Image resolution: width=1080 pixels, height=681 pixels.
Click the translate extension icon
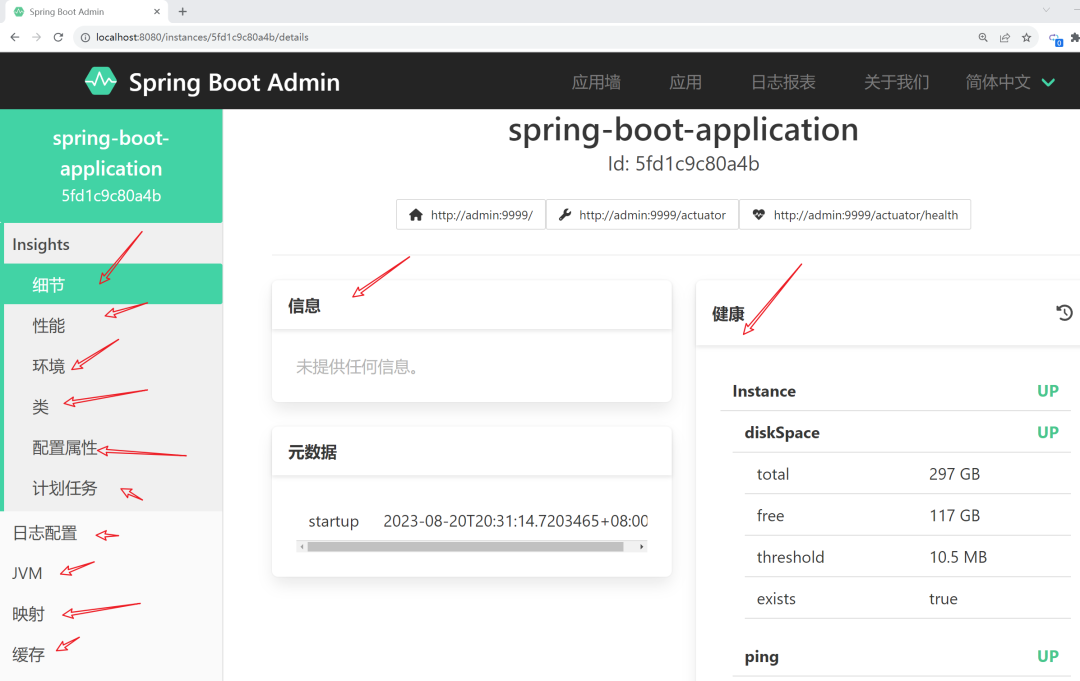[1055, 39]
